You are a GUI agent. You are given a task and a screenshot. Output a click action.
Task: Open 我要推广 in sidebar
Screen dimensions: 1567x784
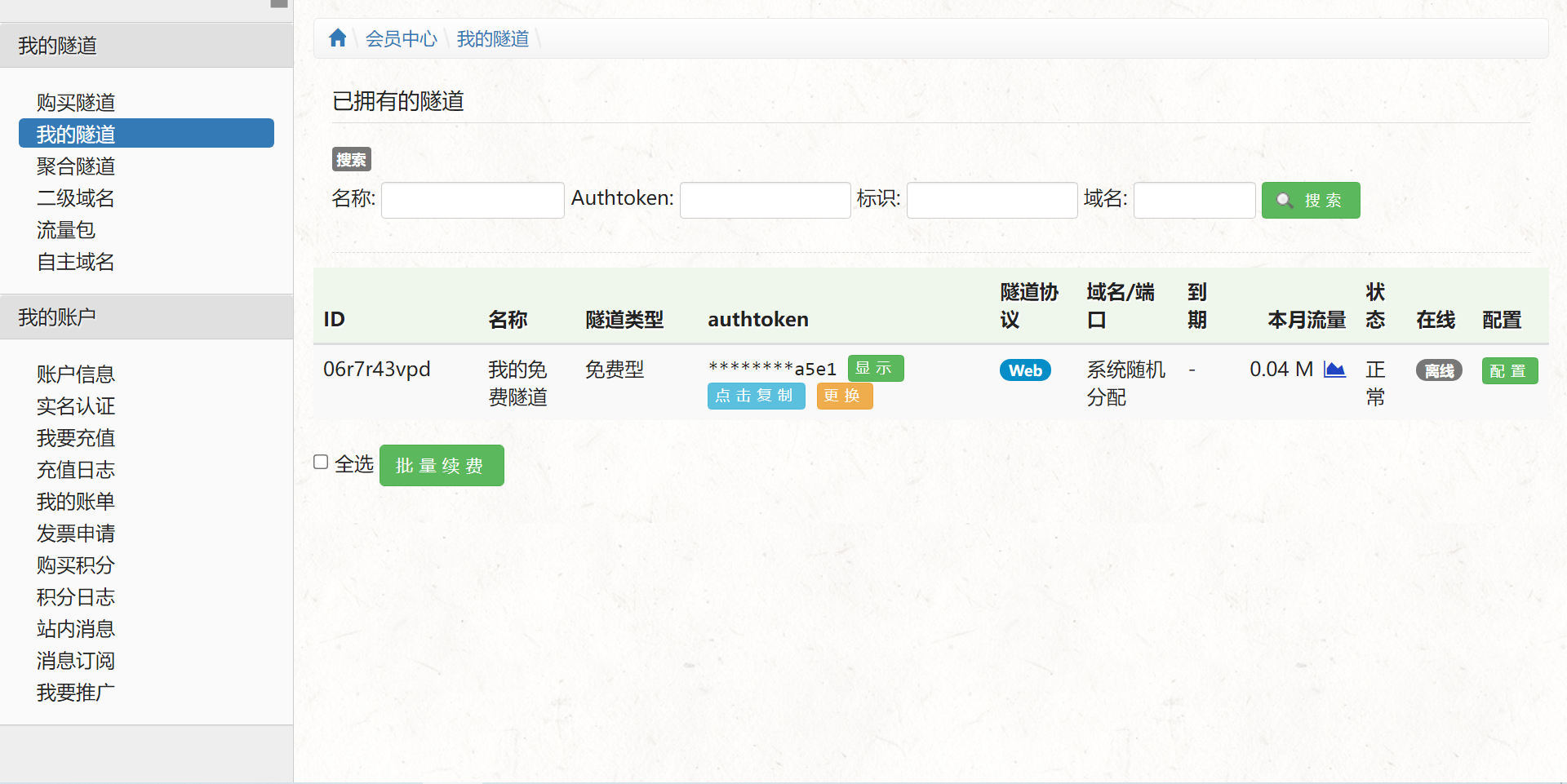click(x=76, y=692)
